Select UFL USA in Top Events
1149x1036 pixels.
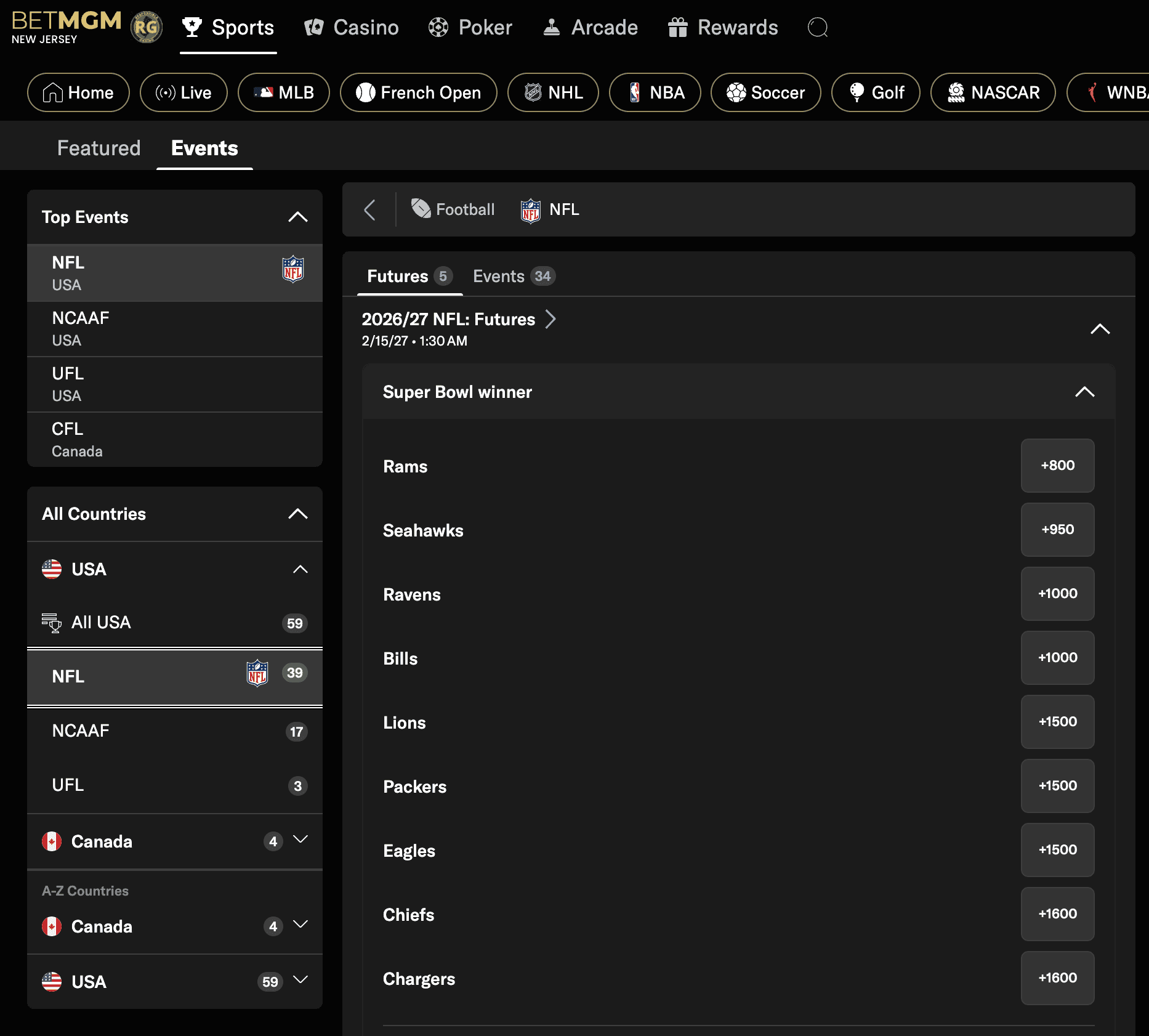click(x=175, y=384)
